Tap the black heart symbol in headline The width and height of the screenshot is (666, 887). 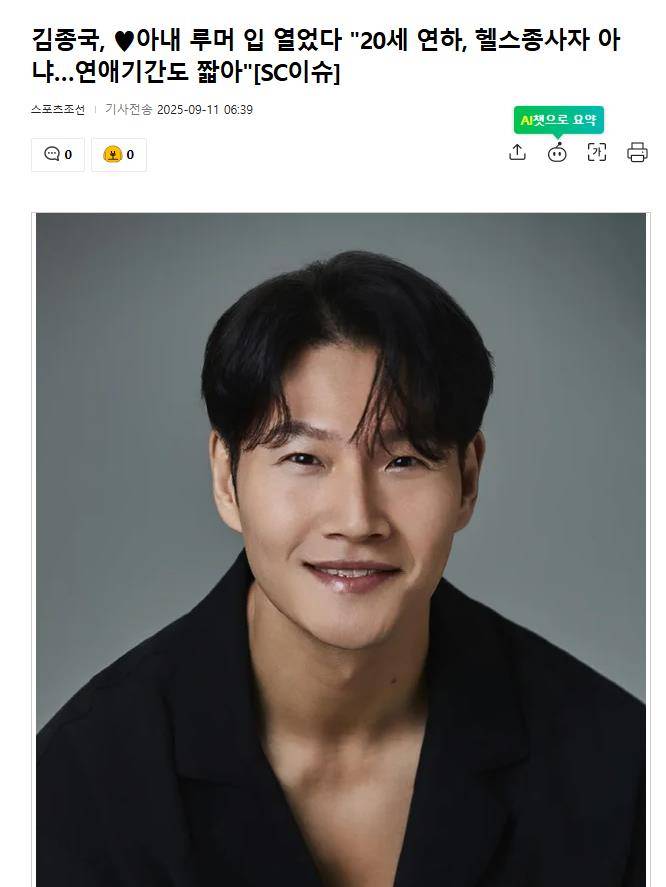pos(123,41)
